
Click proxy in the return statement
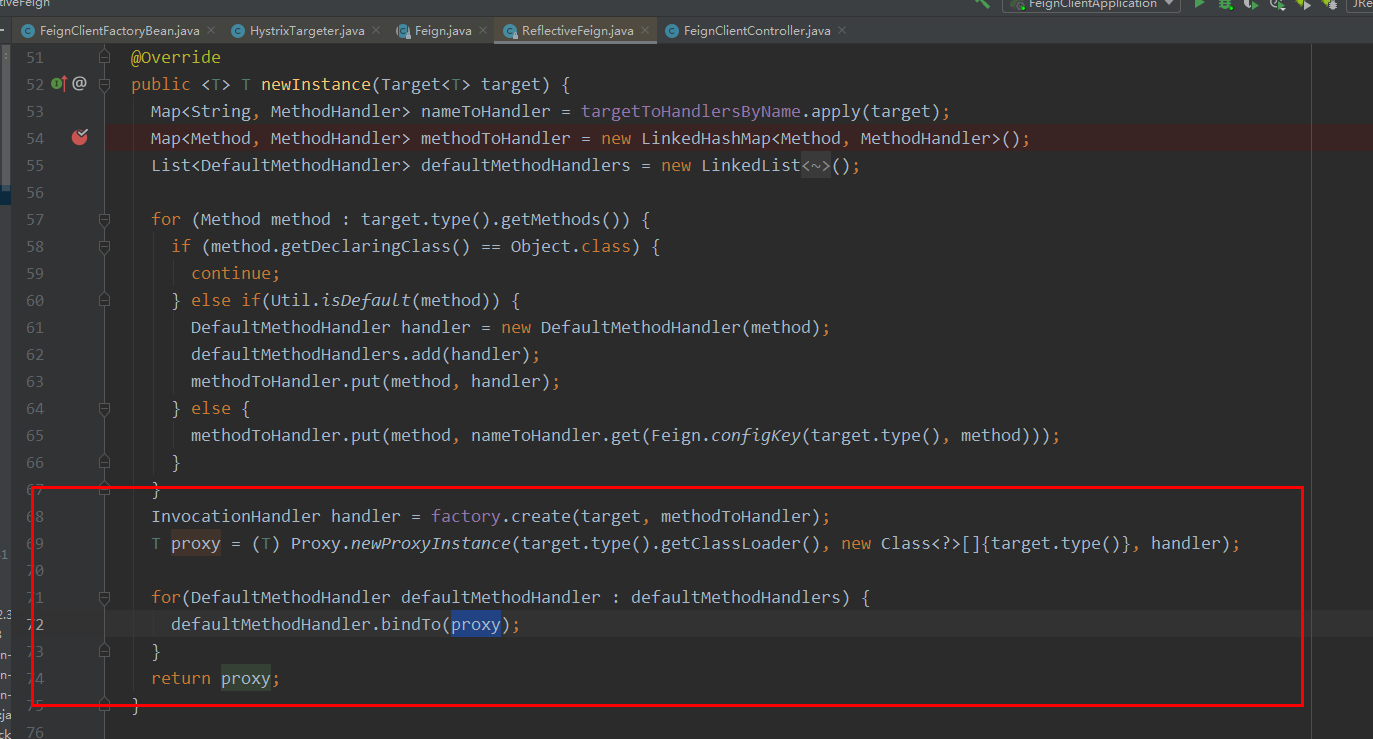point(246,678)
